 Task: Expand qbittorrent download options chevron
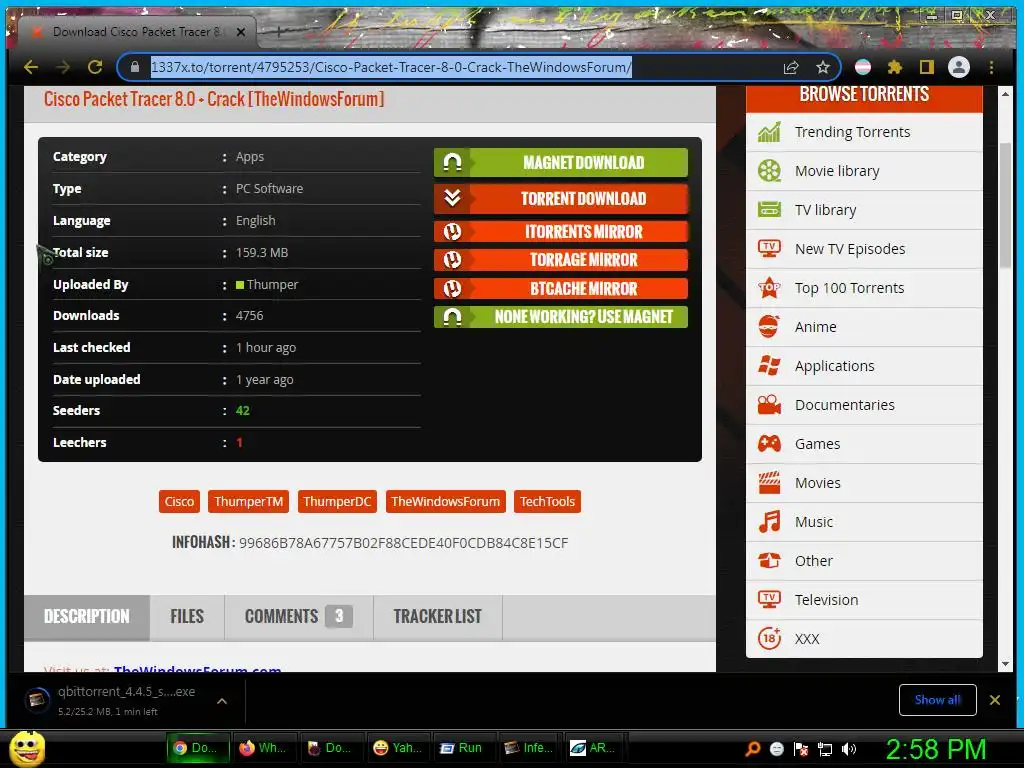coord(222,701)
